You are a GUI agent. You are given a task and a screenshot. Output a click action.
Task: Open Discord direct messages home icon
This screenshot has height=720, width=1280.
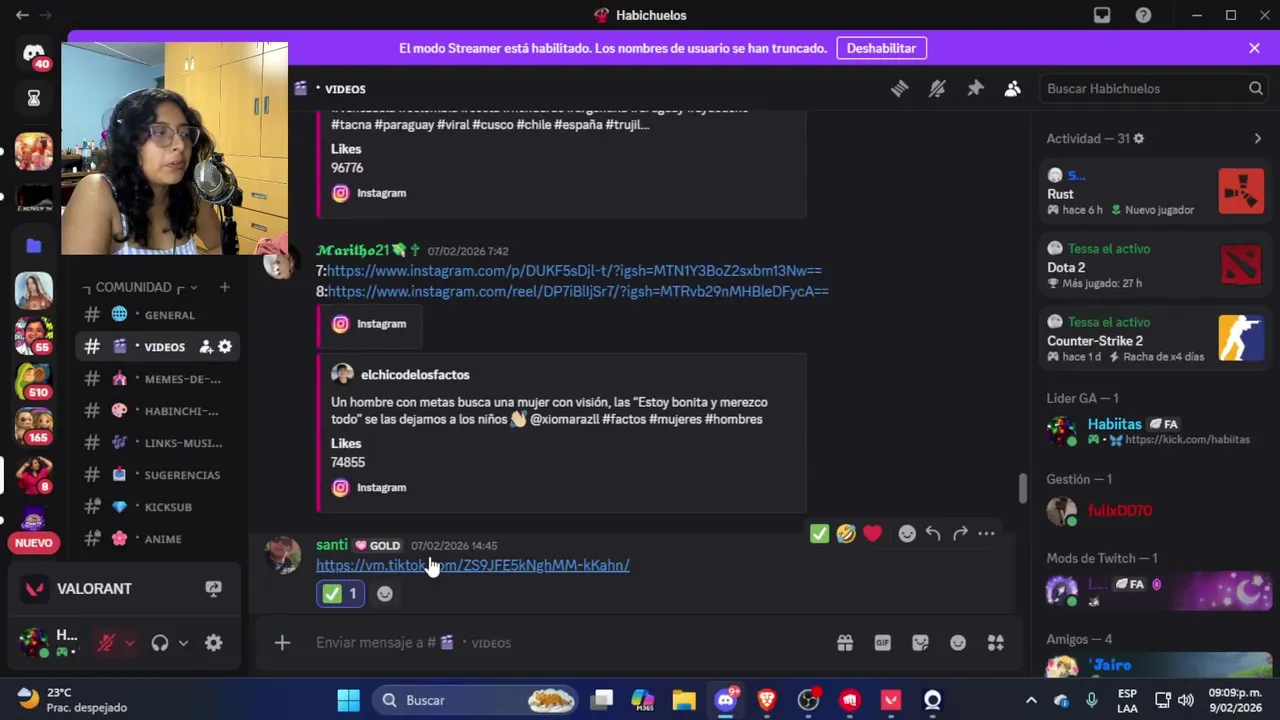tap(33, 55)
